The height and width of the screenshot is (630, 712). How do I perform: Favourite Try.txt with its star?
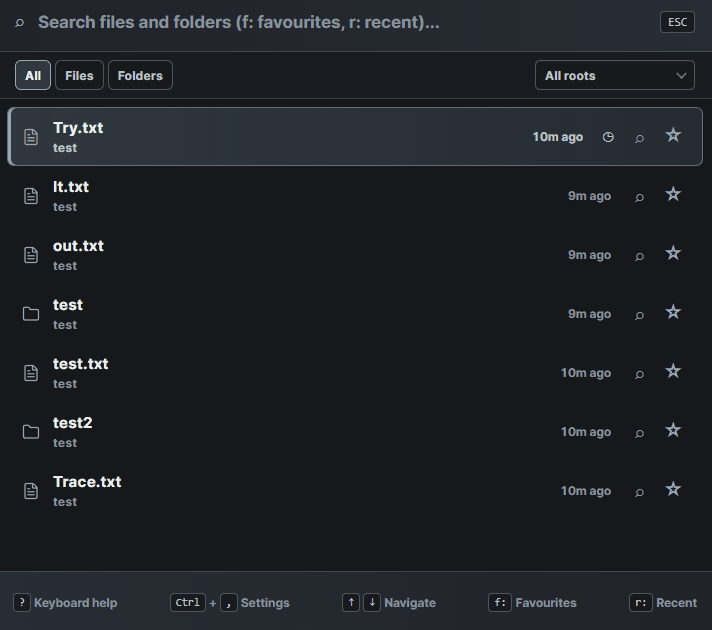[x=673, y=135]
